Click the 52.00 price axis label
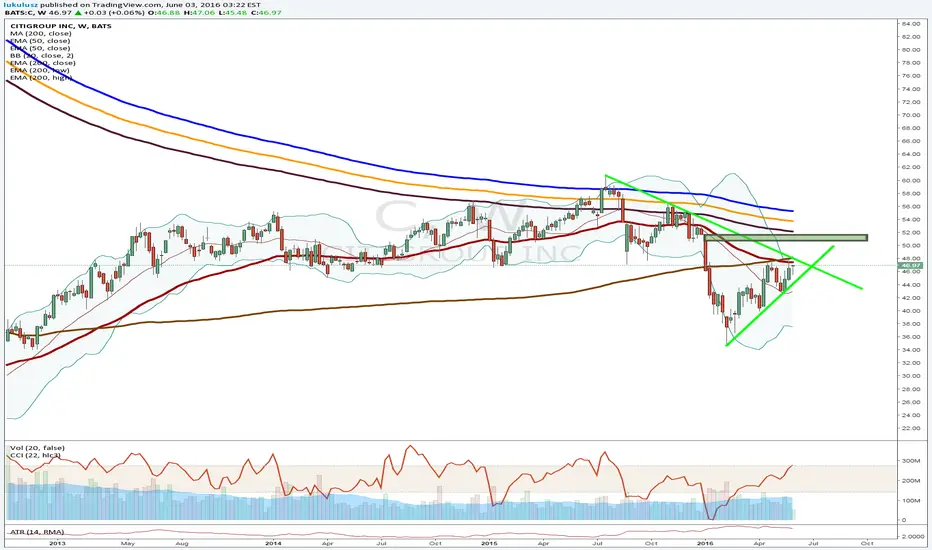The image size is (932, 550). (911, 232)
